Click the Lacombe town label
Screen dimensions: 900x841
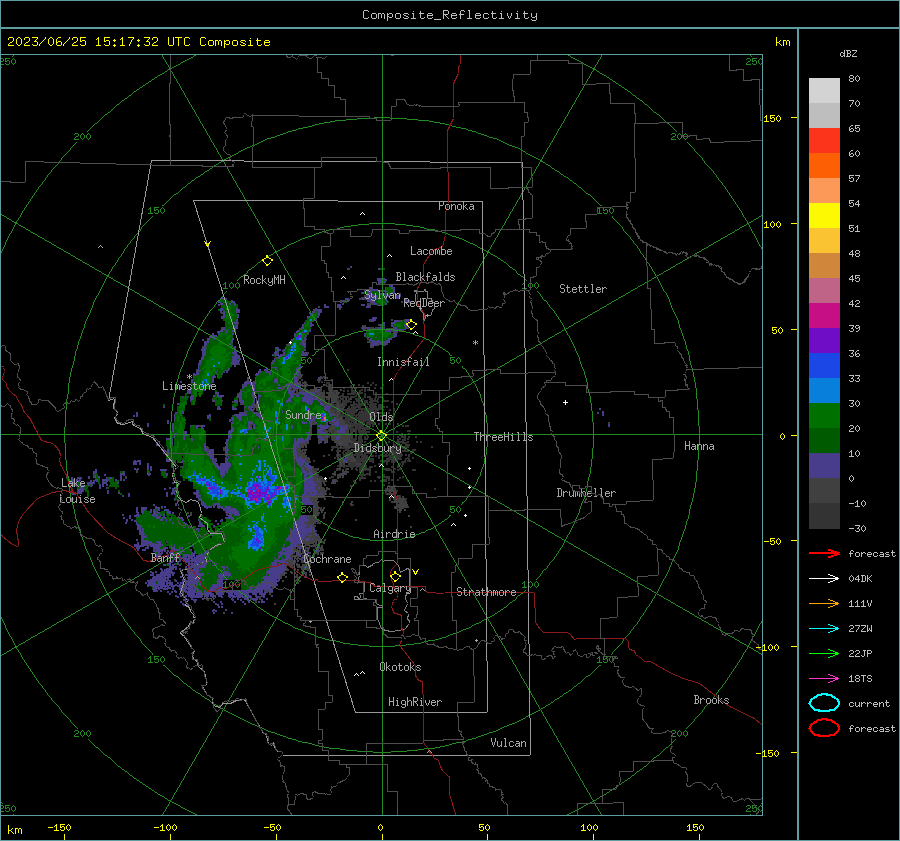click(x=431, y=251)
